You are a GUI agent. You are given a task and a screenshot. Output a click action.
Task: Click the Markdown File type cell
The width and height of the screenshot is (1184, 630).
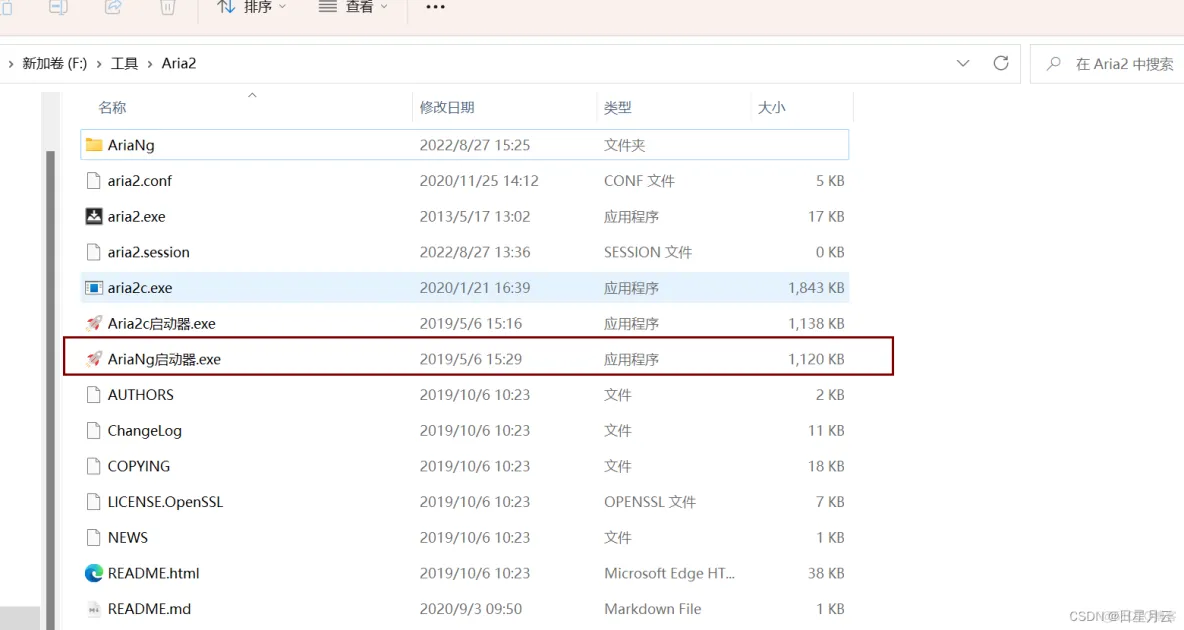click(652, 609)
